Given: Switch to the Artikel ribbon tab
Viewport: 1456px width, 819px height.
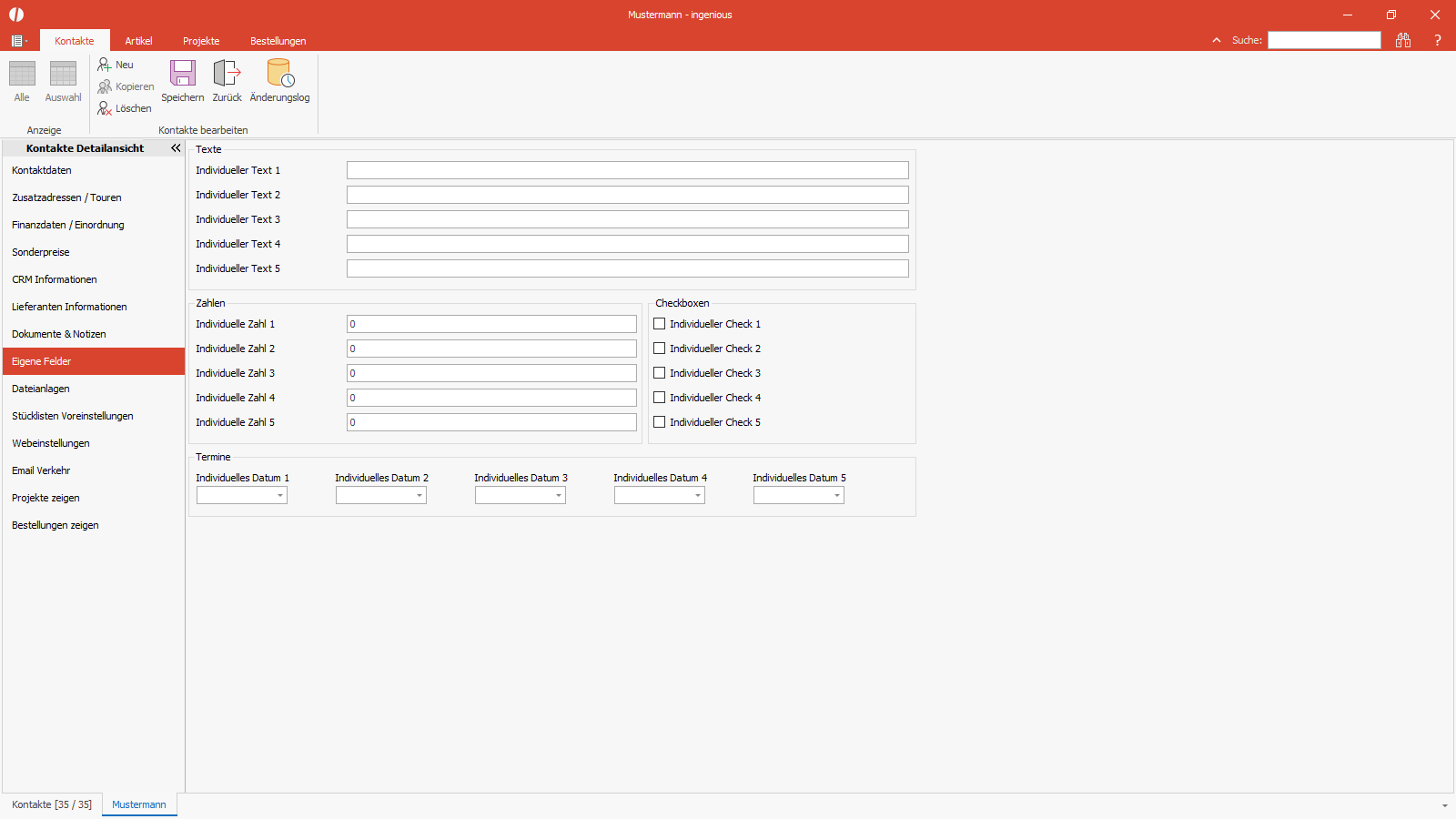Looking at the screenshot, I should click(138, 41).
